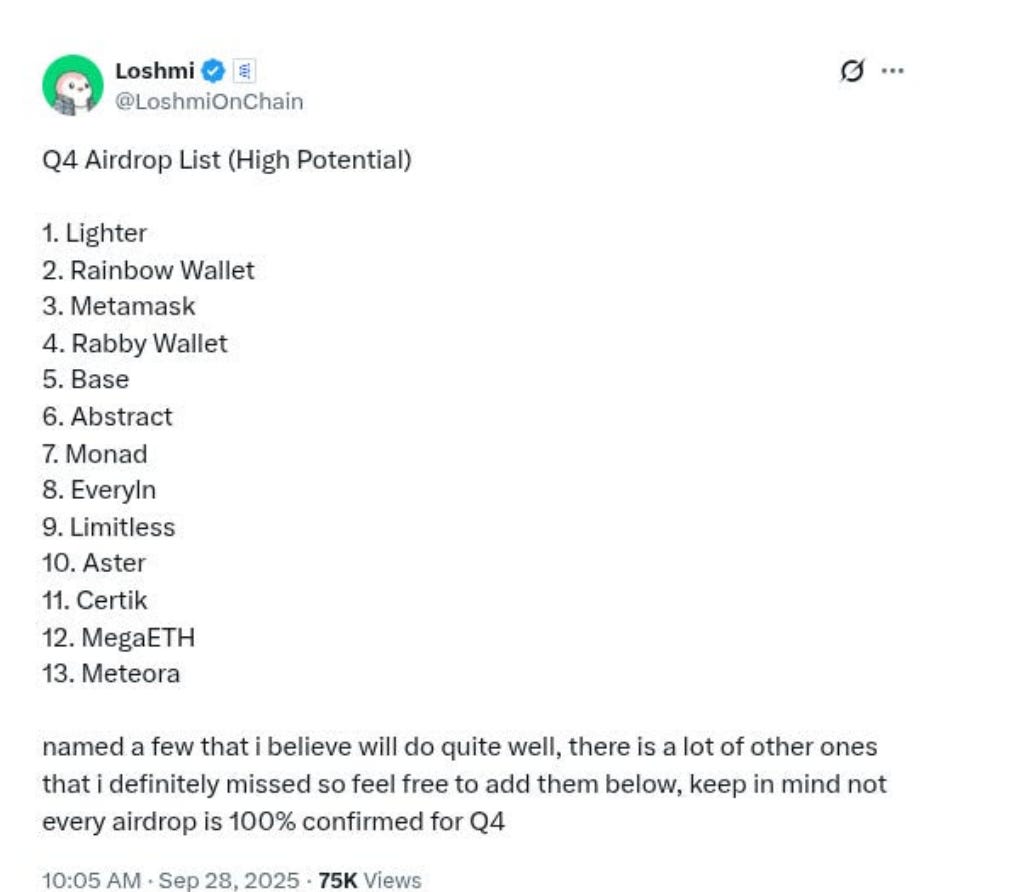
Task: Click the '4. Rabby Wallet' list entry
Action: tap(135, 343)
